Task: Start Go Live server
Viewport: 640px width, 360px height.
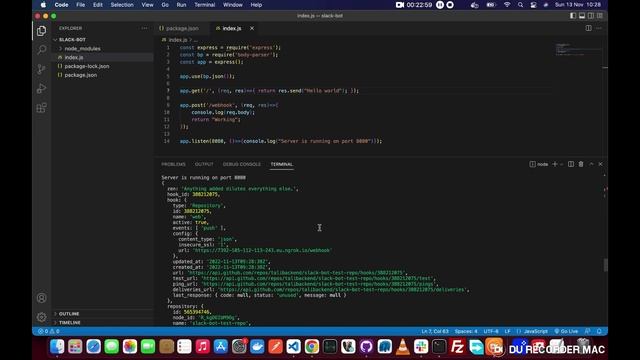Action: pyautogui.click(x=566, y=331)
